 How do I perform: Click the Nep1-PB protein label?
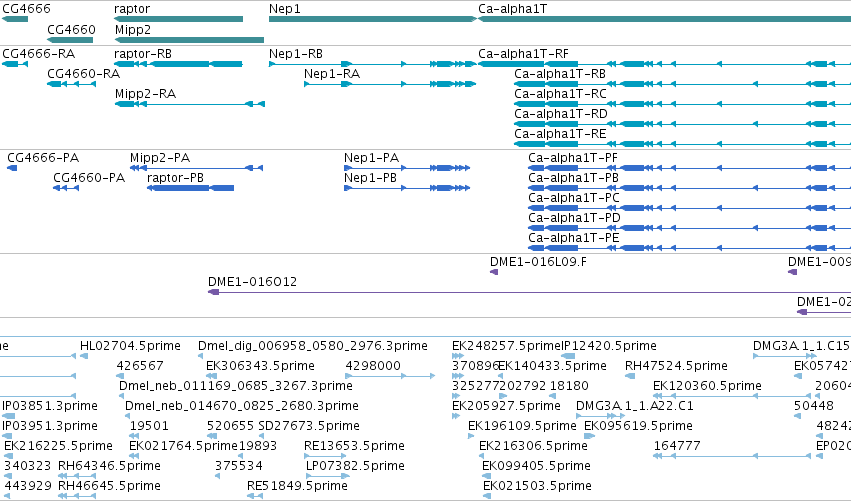(x=370, y=178)
